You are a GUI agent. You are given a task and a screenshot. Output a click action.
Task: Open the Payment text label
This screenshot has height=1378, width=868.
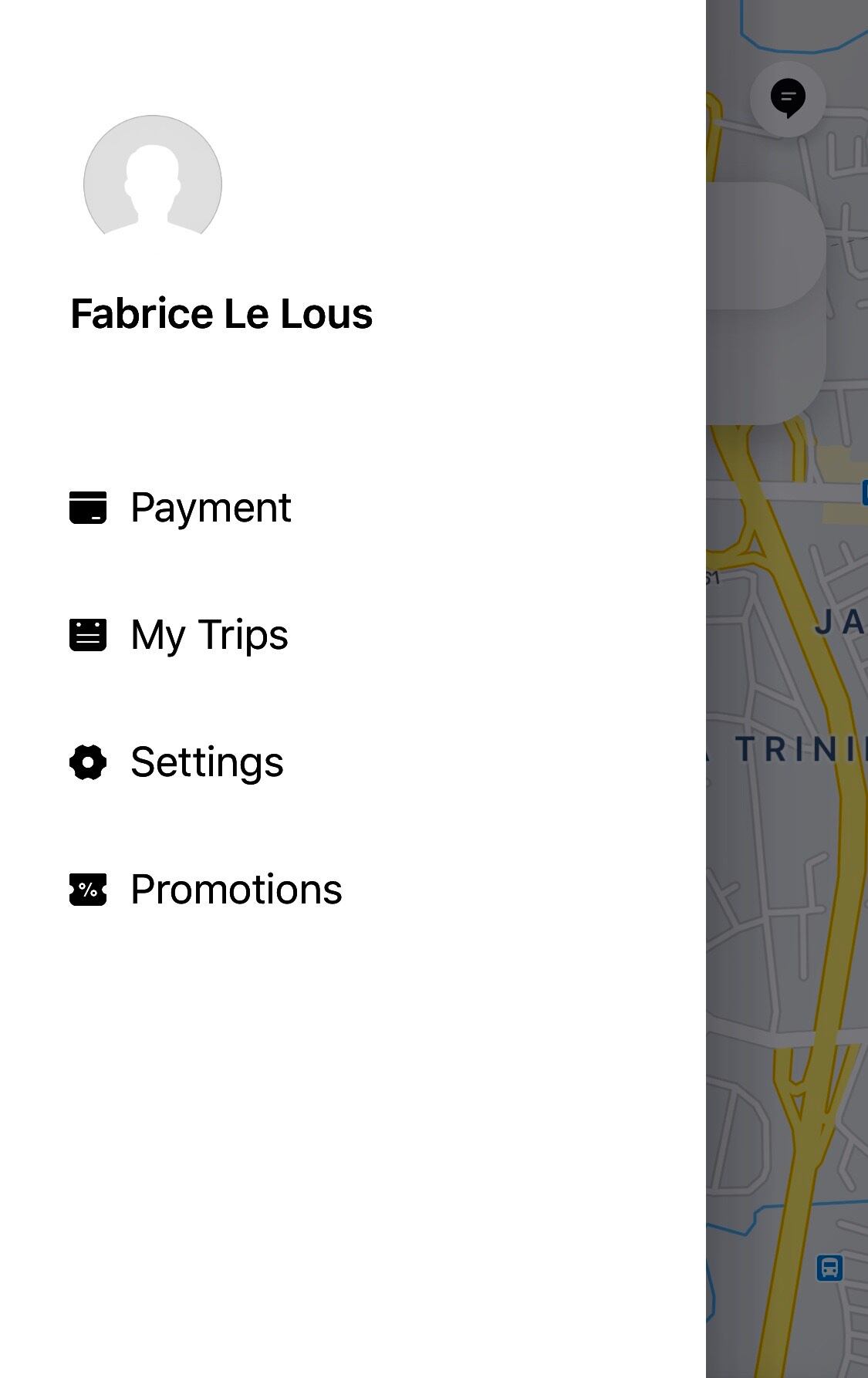coord(211,508)
